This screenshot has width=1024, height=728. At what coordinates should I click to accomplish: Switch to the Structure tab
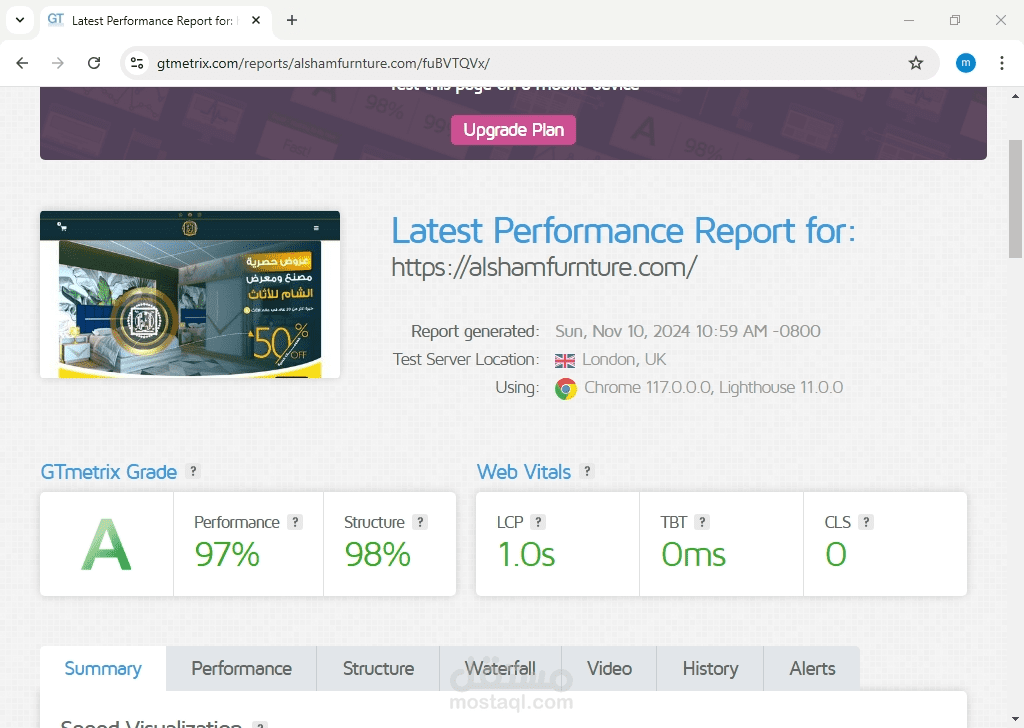click(378, 669)
